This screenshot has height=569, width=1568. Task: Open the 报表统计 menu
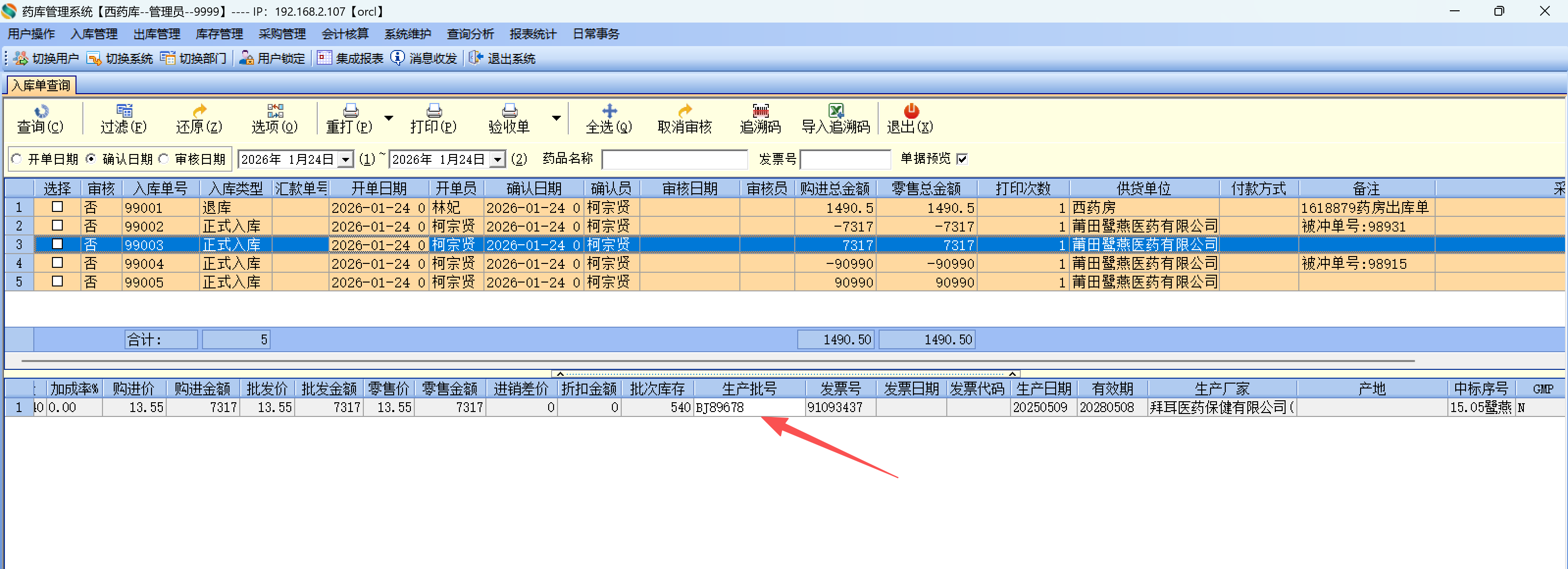tap(532, 34)
